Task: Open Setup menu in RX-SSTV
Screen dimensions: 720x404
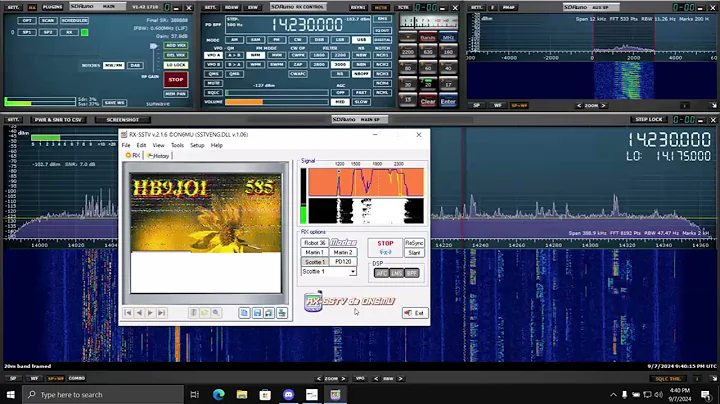Action: tap(197, 145)
